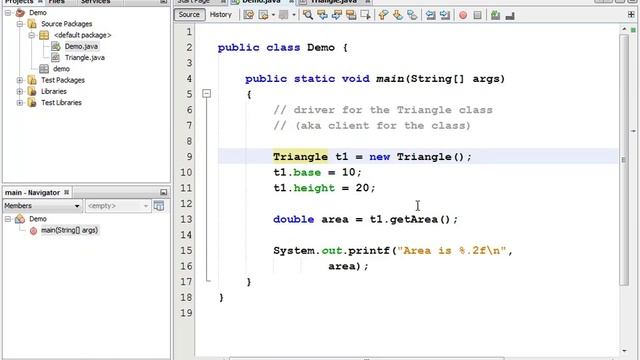Select Demo class node in Navigator
The image size is (640, 360).
[38, 219]
